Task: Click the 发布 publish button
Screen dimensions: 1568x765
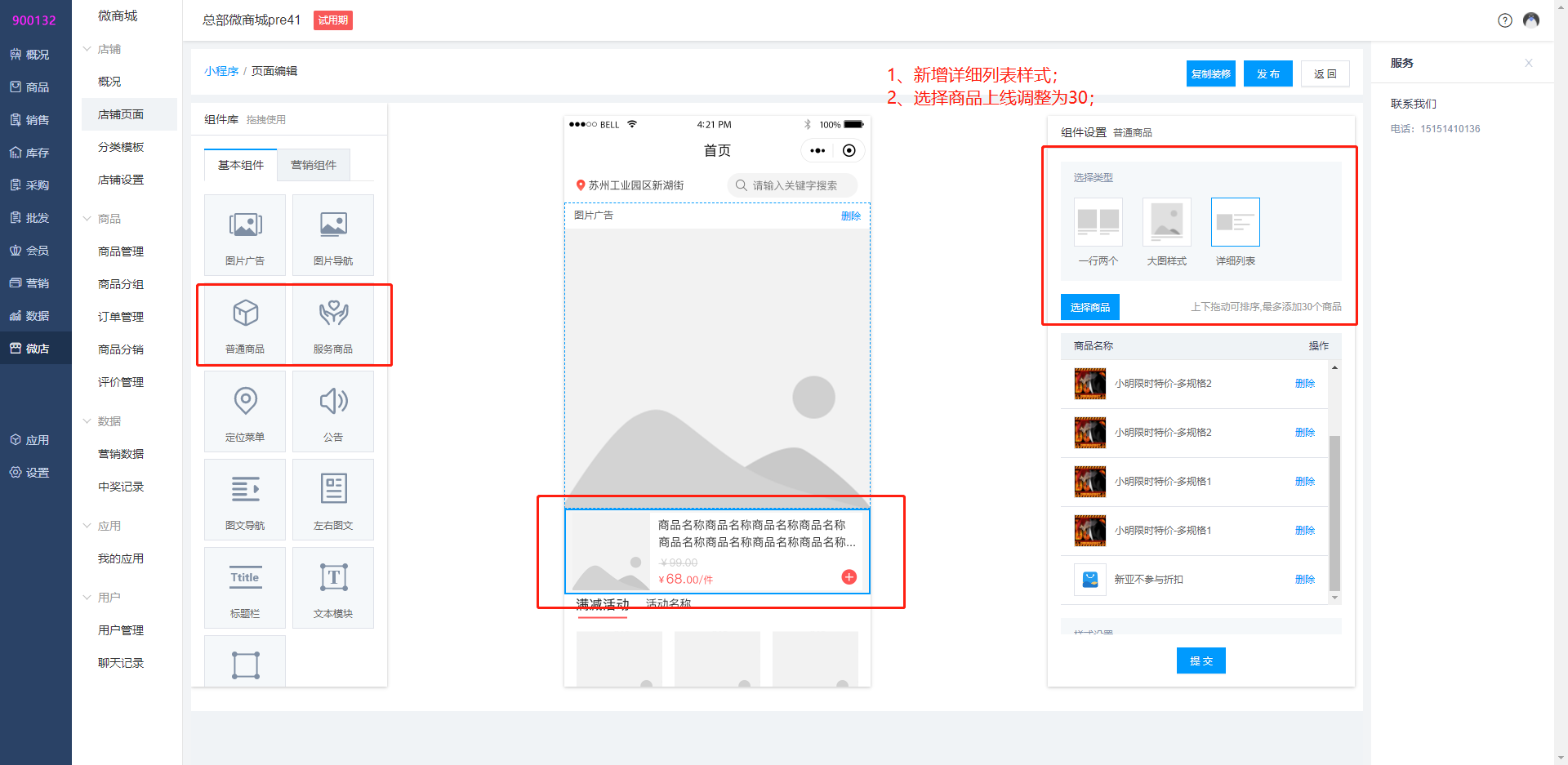Action: (1267, 73)
